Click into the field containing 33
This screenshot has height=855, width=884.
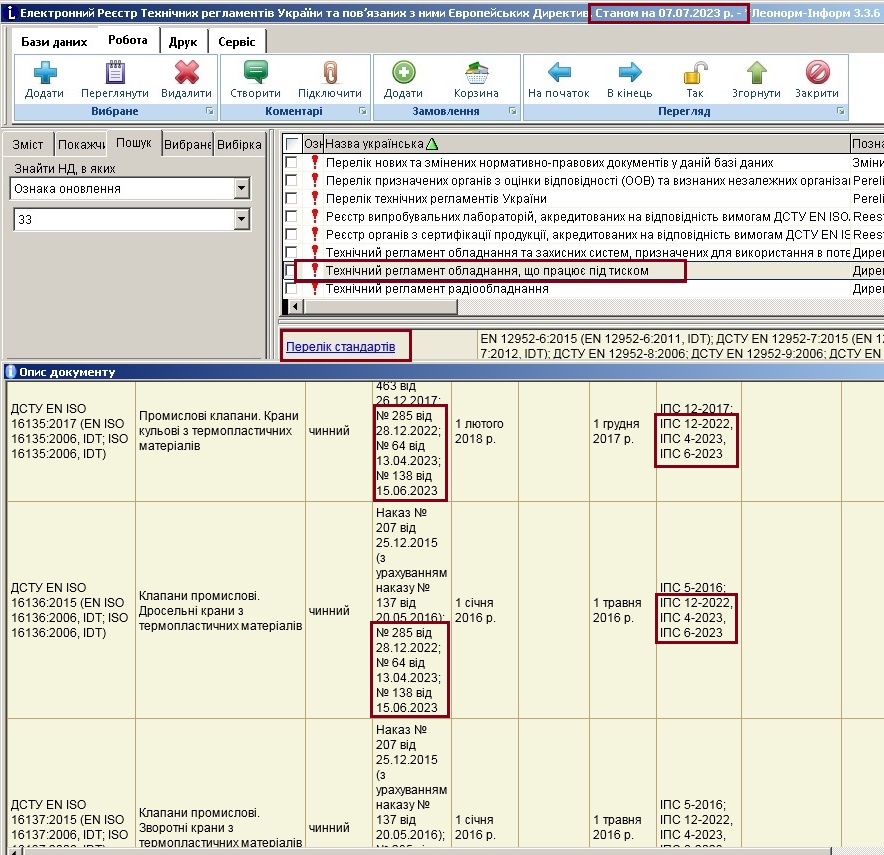coord(124,219)
